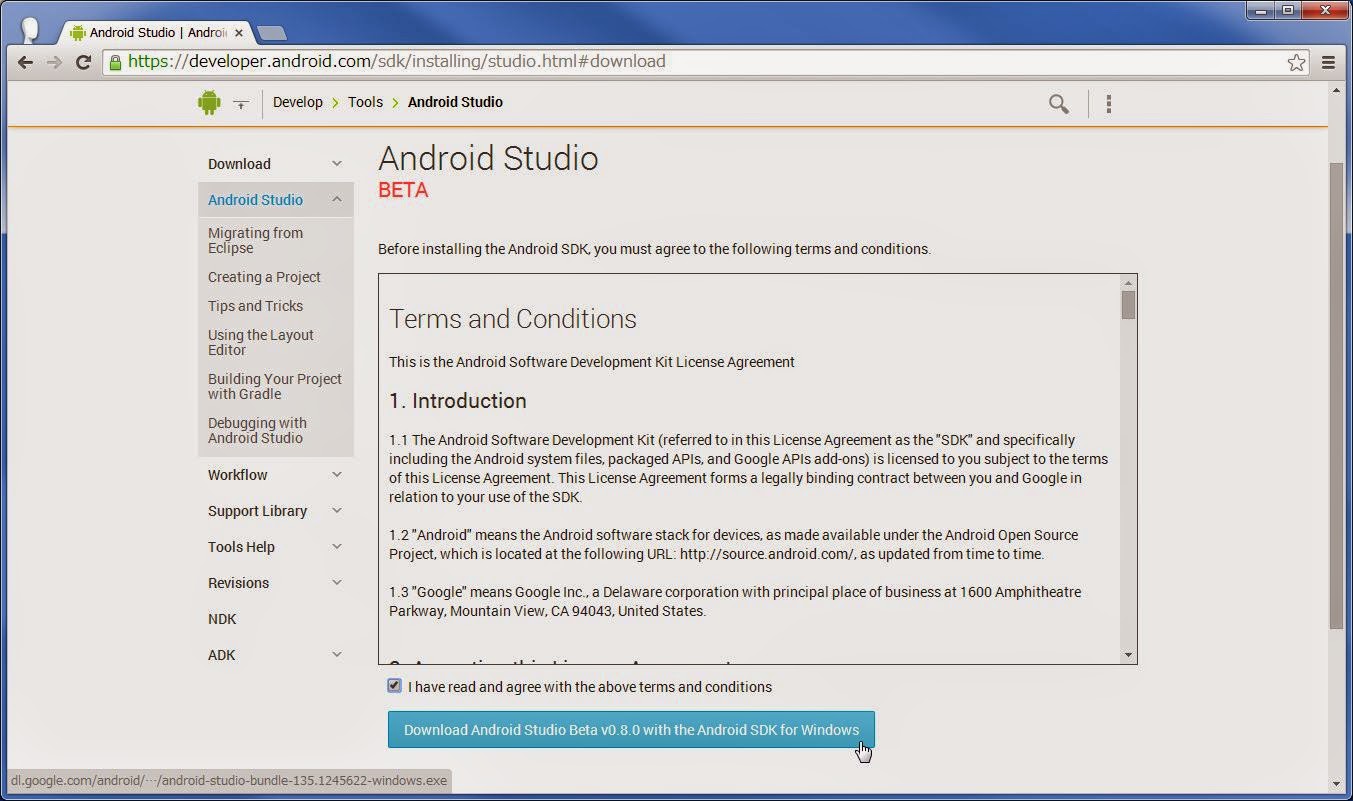Select the Android Studio breadcrumb item

(455, 102)
